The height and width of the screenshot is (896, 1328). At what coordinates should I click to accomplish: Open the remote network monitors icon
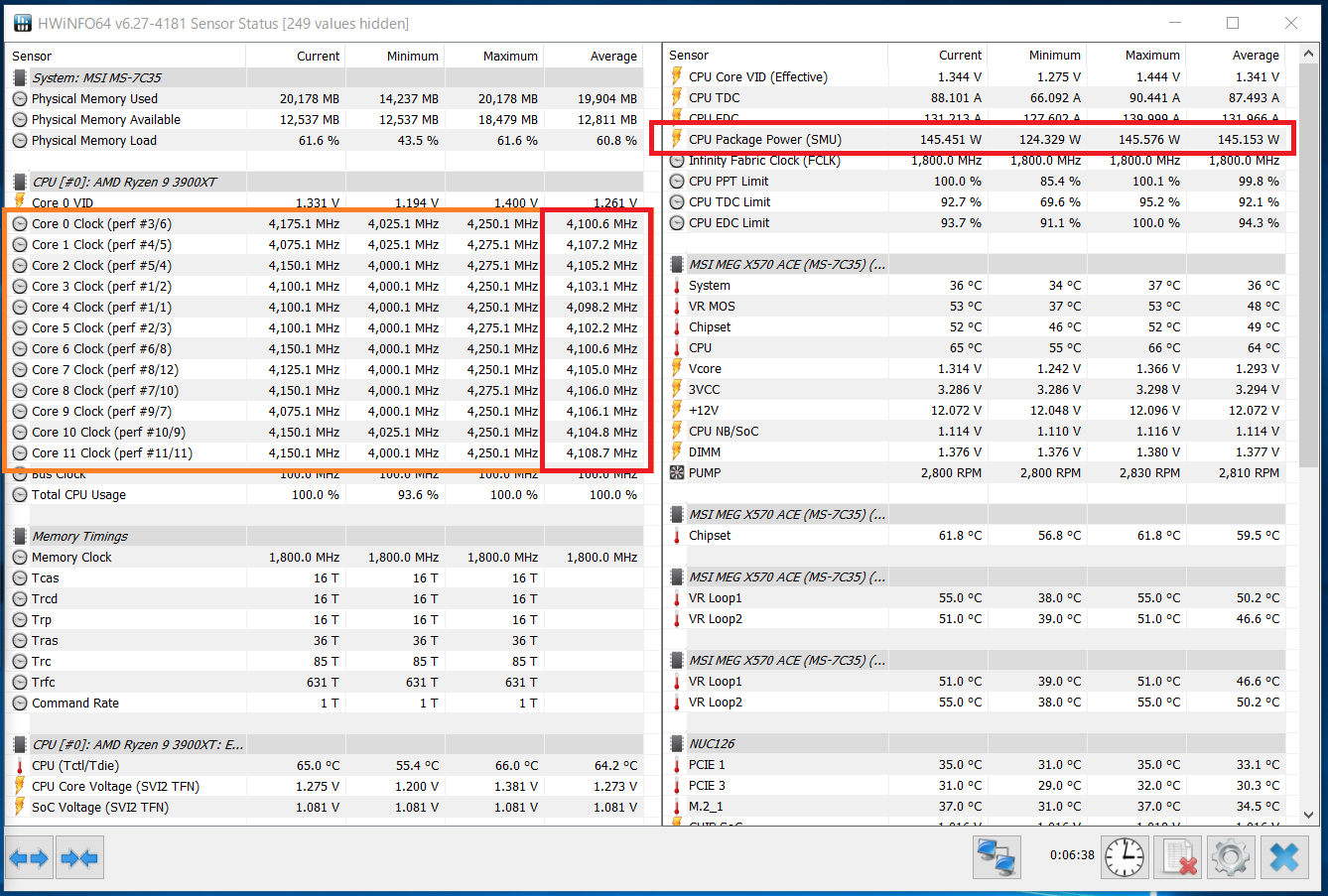coord(996,857)
